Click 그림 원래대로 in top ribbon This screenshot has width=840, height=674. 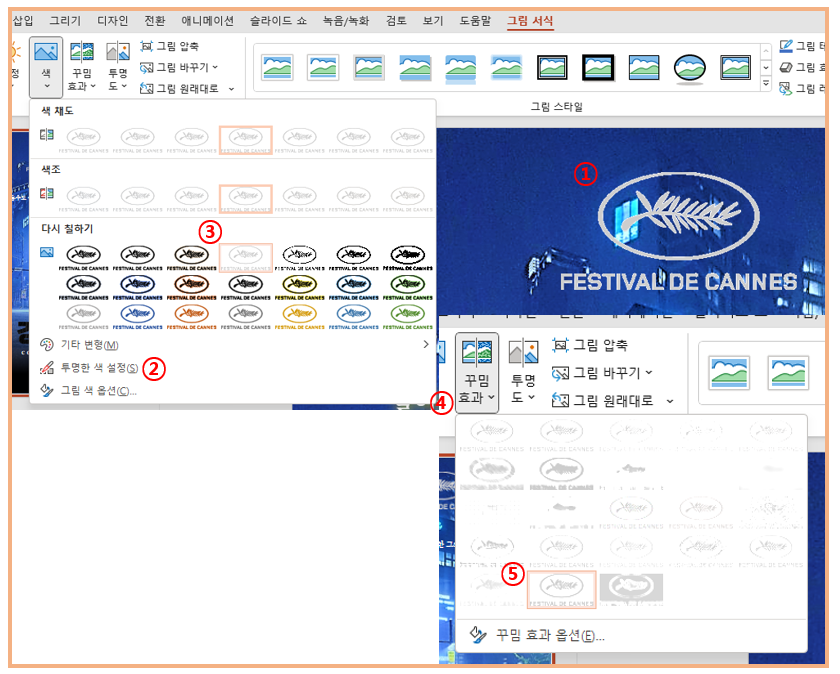click(179, 88)
